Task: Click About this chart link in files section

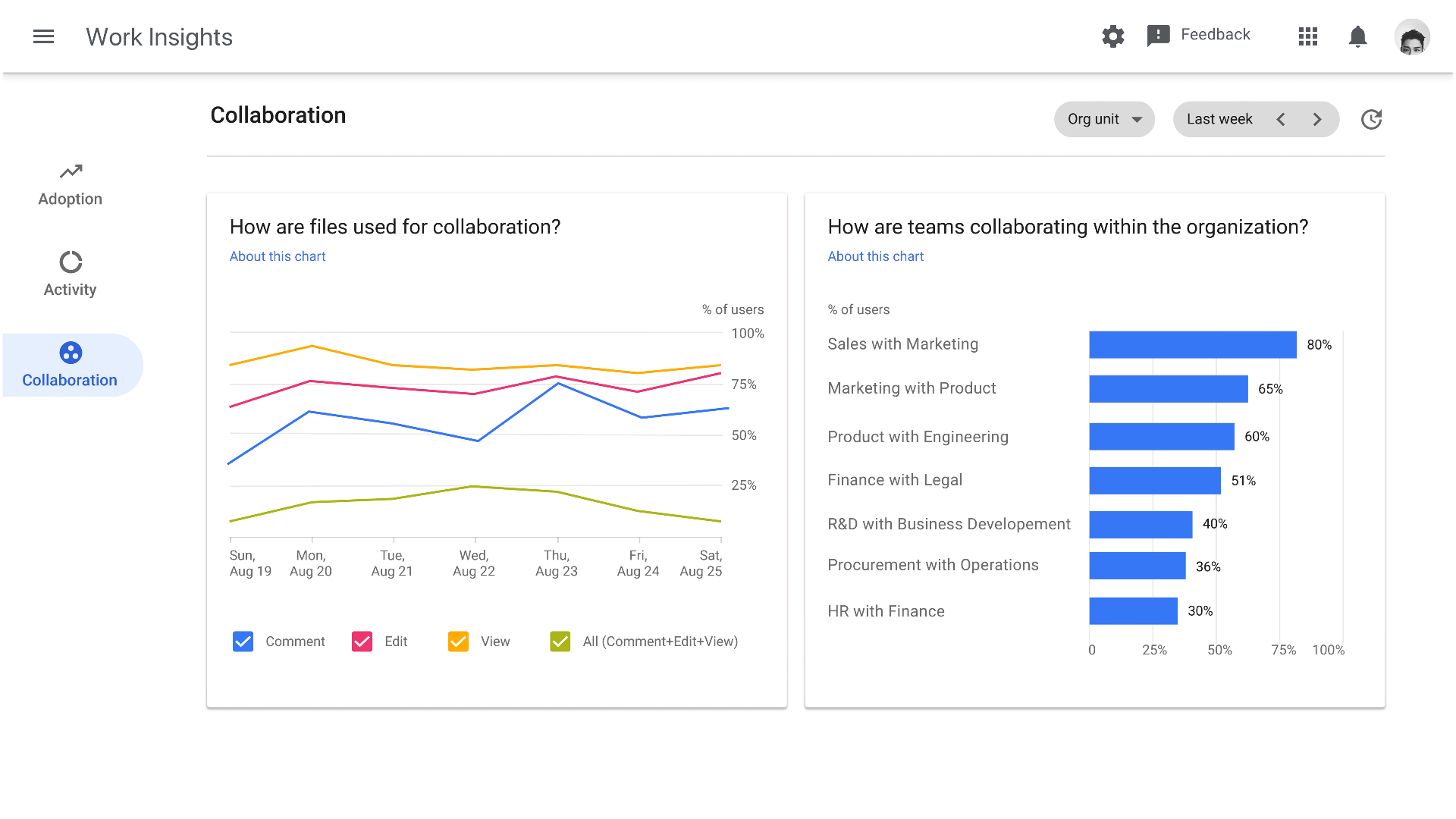Action: click(277, 256)
